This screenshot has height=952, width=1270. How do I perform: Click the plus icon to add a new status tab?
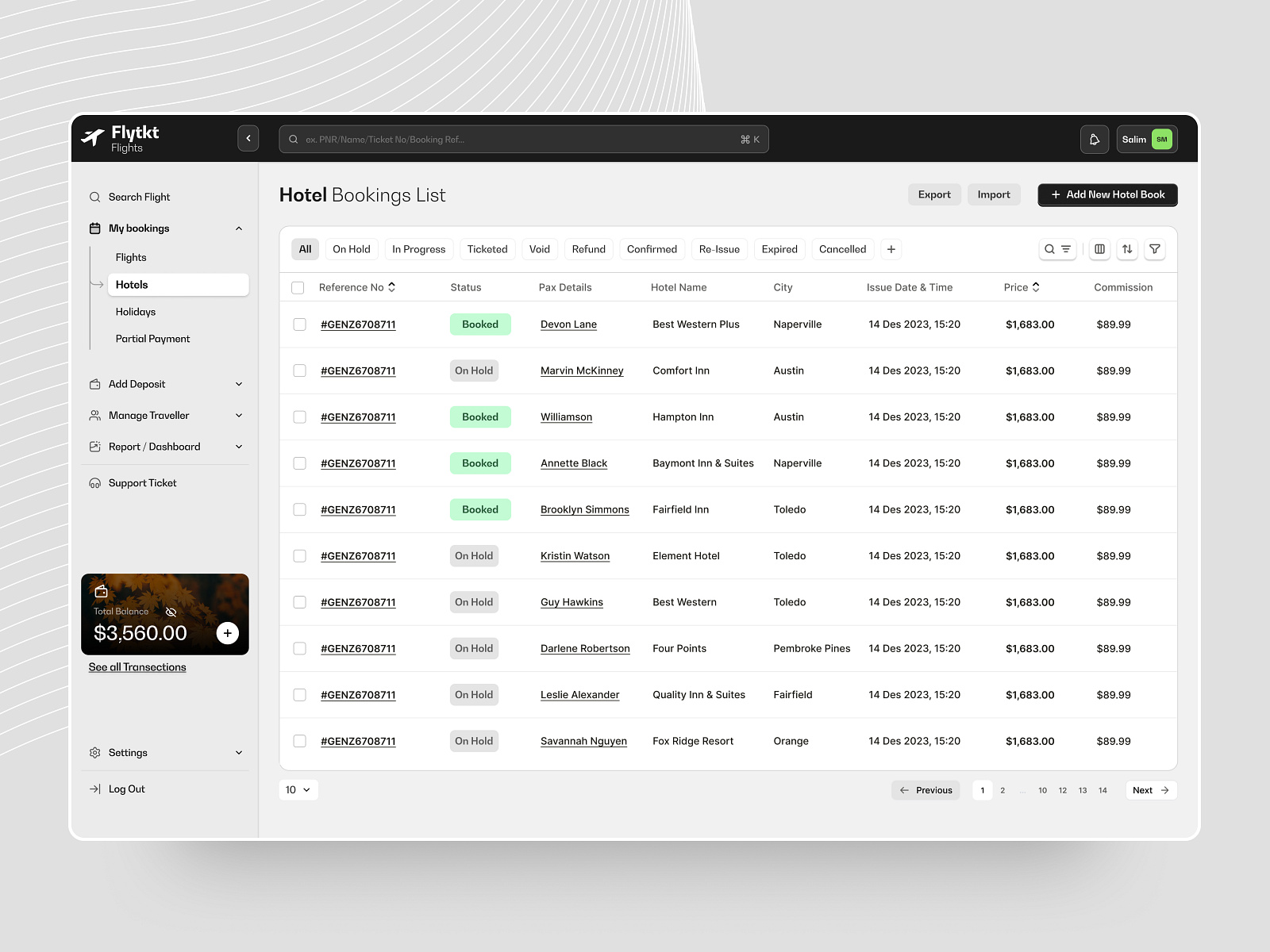(x=891, y=249)
